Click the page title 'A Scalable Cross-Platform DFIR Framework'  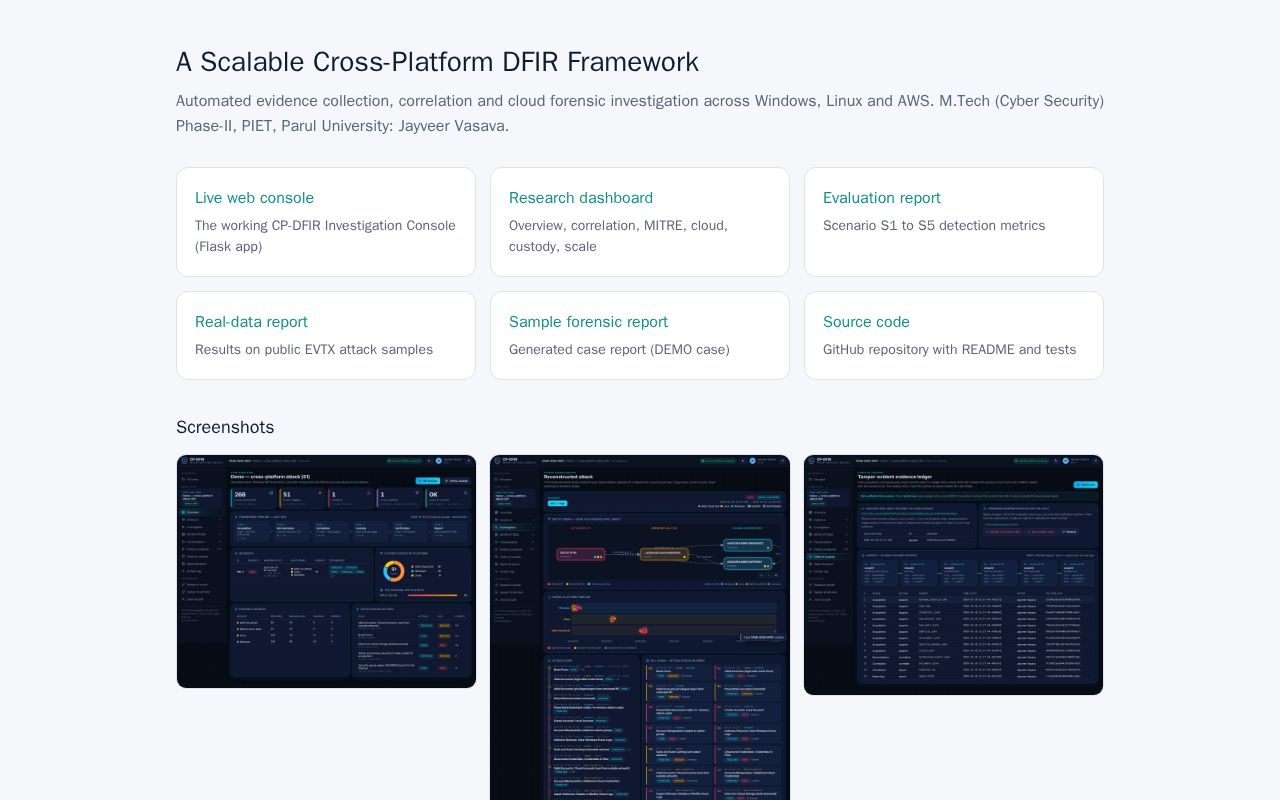point(437,62)
